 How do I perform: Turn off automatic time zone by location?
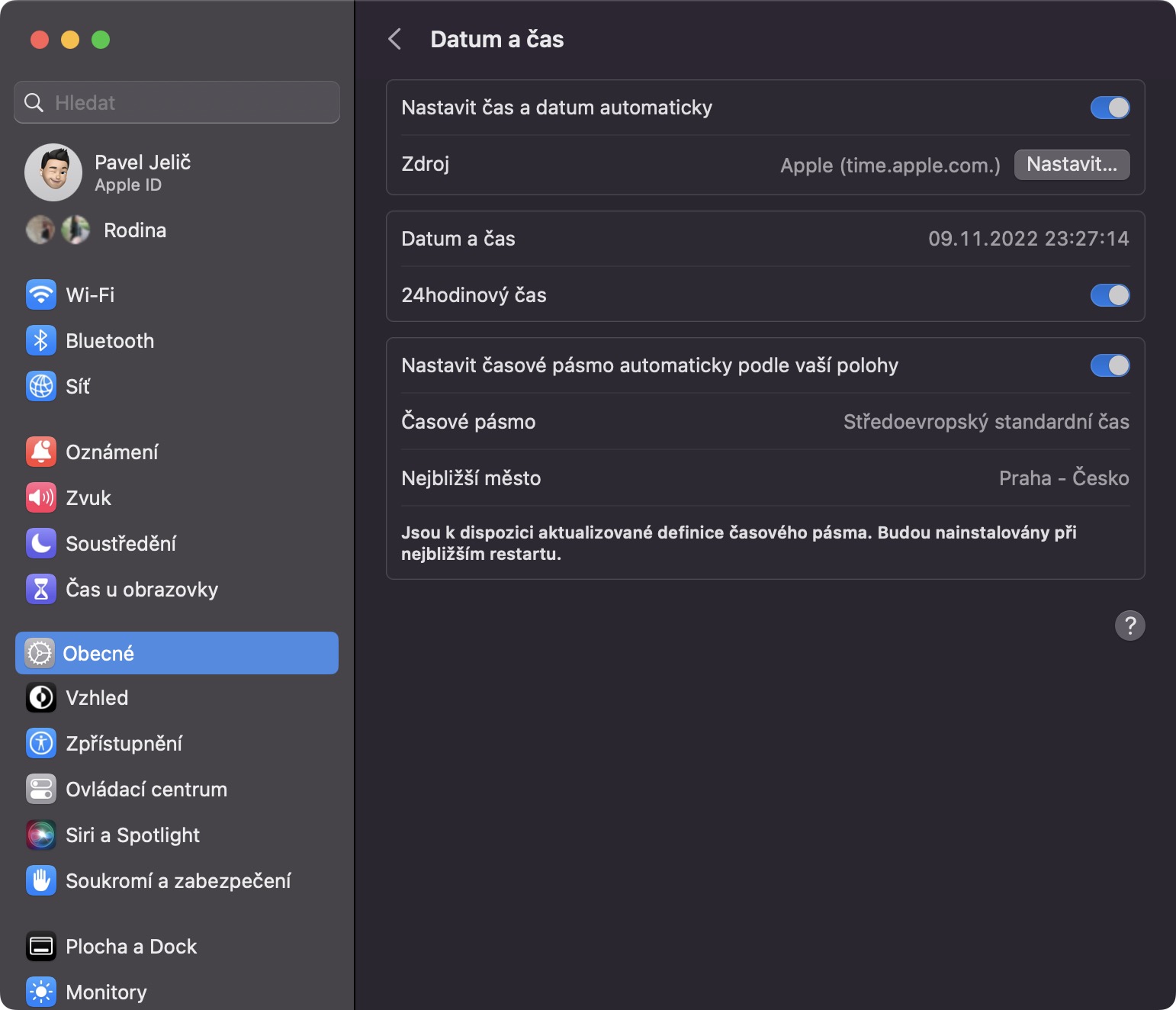(1110, 365)
